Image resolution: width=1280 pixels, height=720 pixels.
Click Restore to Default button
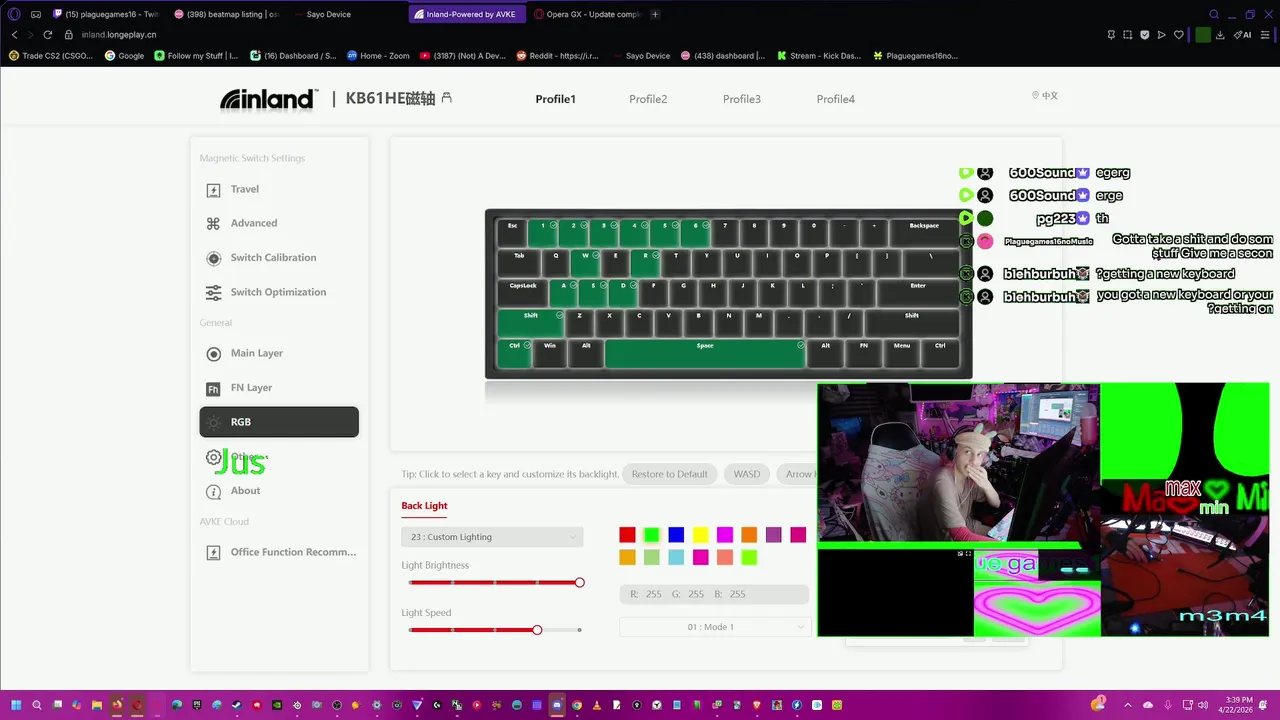tap(669, 474)
